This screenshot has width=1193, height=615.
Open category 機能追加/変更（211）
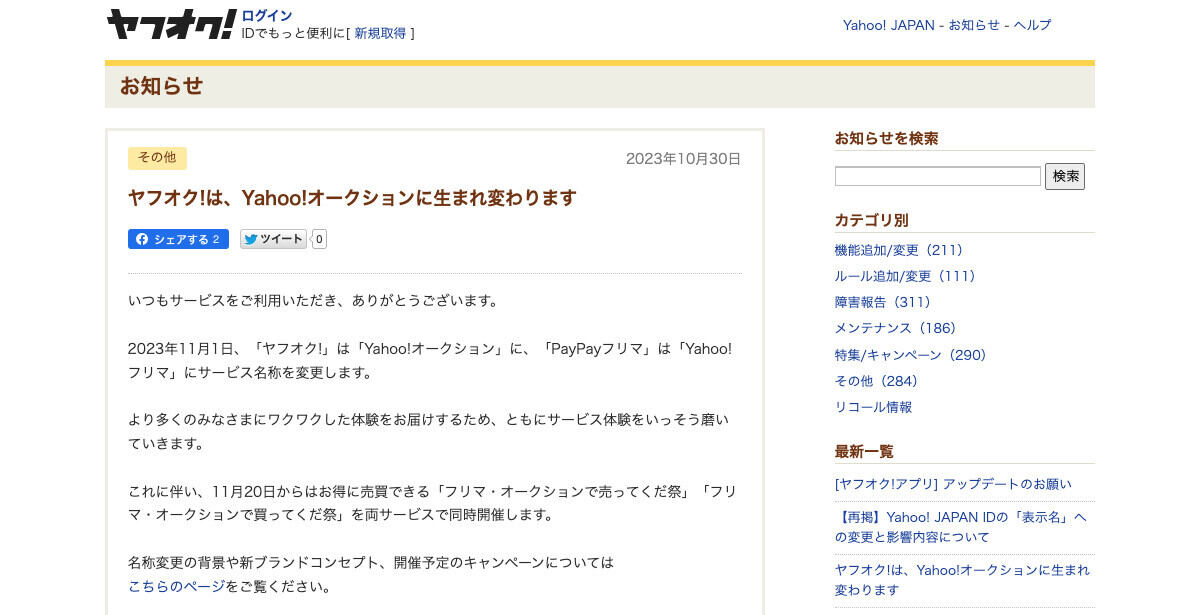(x=898, y=250)
